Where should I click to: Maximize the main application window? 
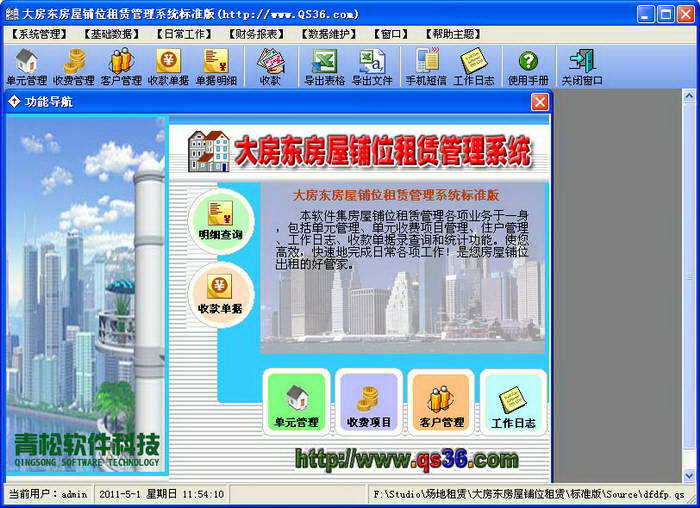[665, 14]
